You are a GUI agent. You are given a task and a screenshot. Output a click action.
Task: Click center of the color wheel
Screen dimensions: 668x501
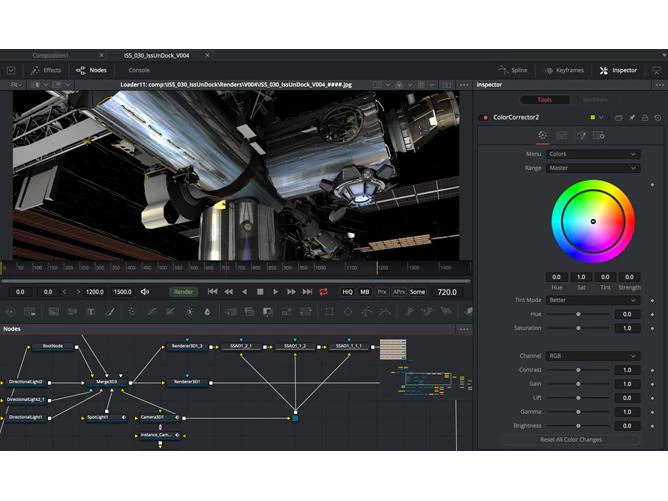(593, 222)
